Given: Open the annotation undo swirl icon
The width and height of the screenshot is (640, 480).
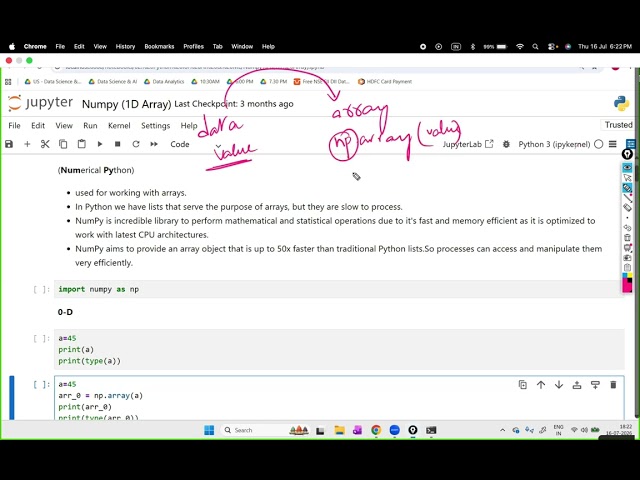Looking at the screenshot, I should (627, 228).
